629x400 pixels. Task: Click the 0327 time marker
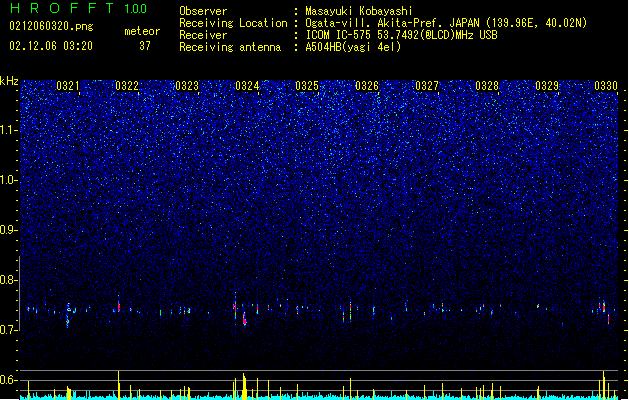(x=427, y=86)
